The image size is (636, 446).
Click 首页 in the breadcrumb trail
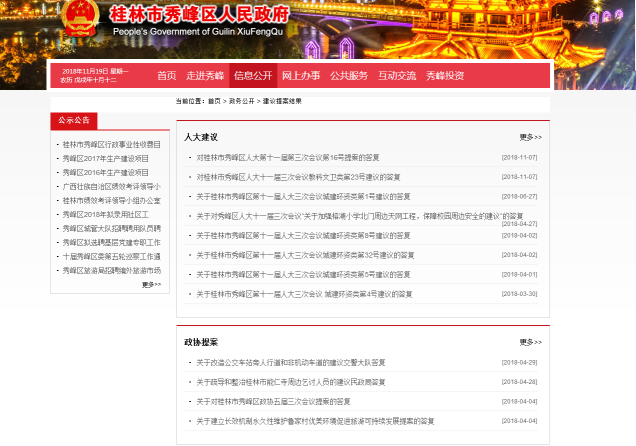point(214,101)
